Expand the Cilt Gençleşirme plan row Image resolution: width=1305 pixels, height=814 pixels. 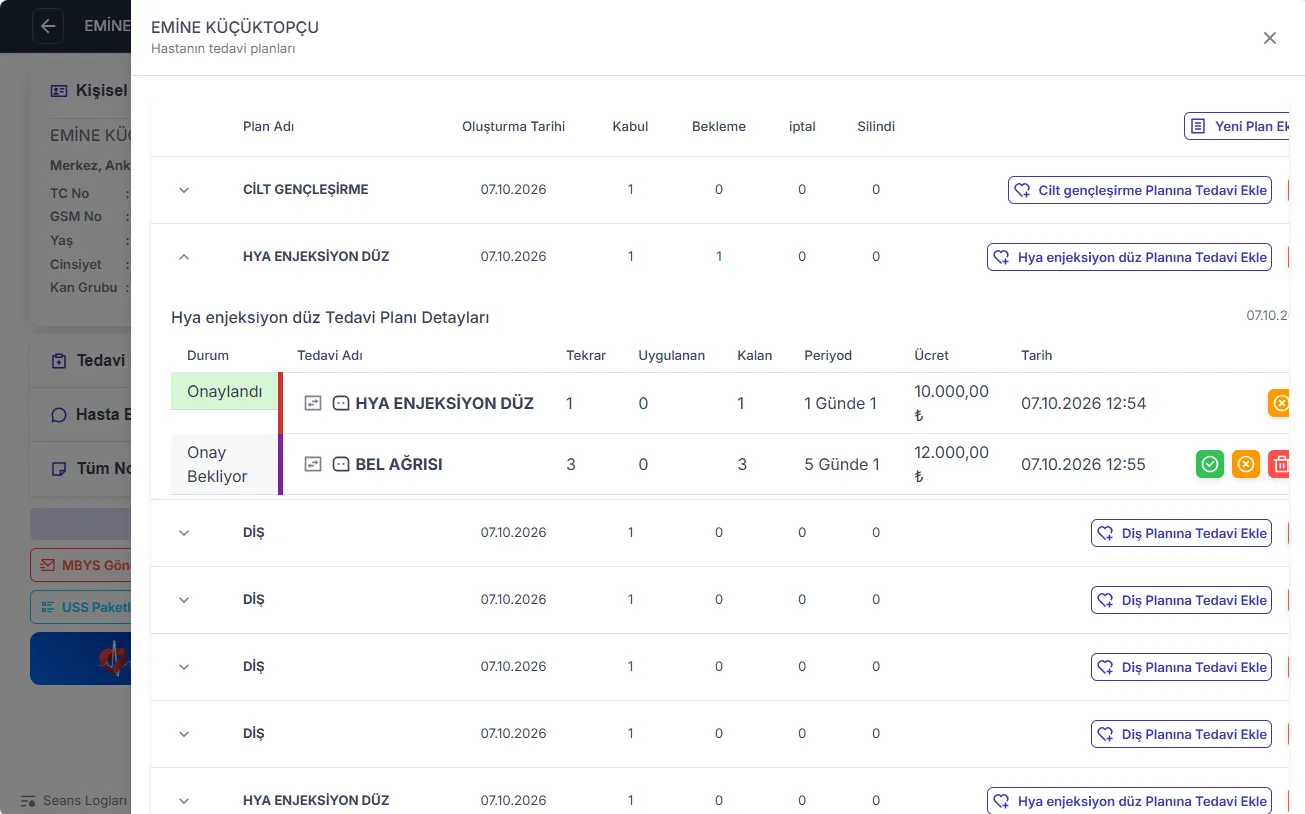coord(184,190)
